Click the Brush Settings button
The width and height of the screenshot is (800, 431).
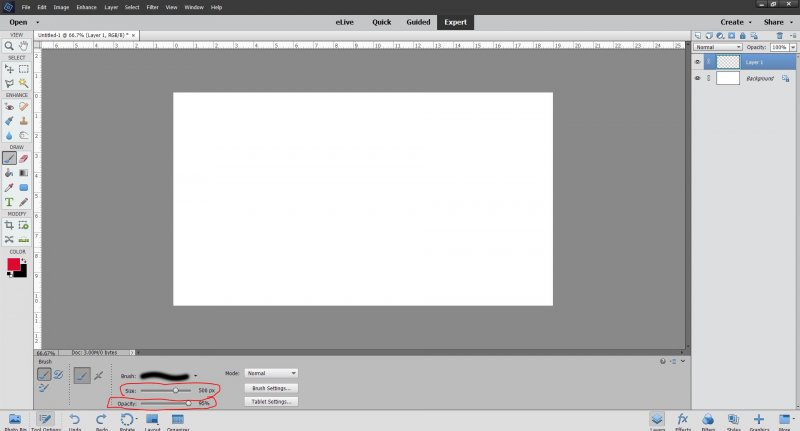[x=271, y=388]
